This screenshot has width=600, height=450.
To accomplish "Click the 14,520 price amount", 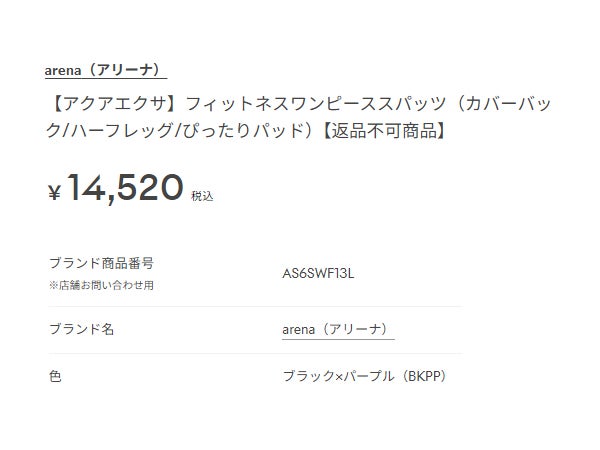I will (x=126, y=188).
